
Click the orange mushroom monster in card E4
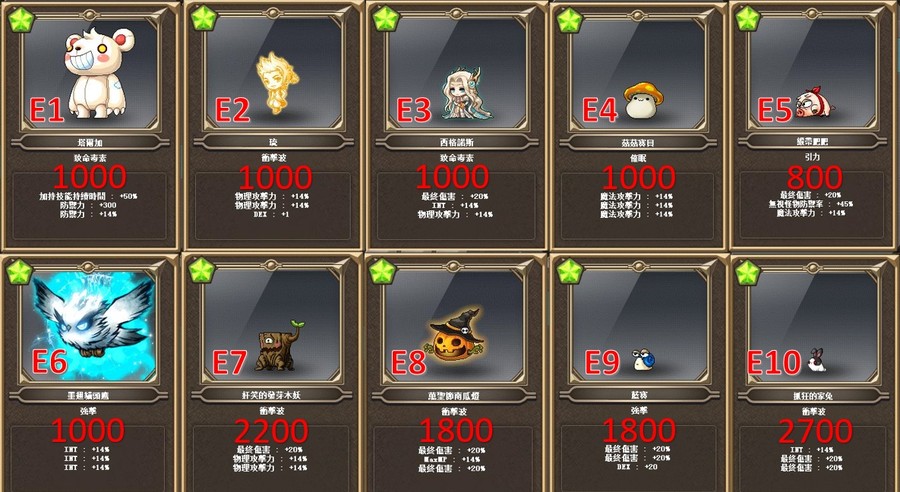pos(643,100)
